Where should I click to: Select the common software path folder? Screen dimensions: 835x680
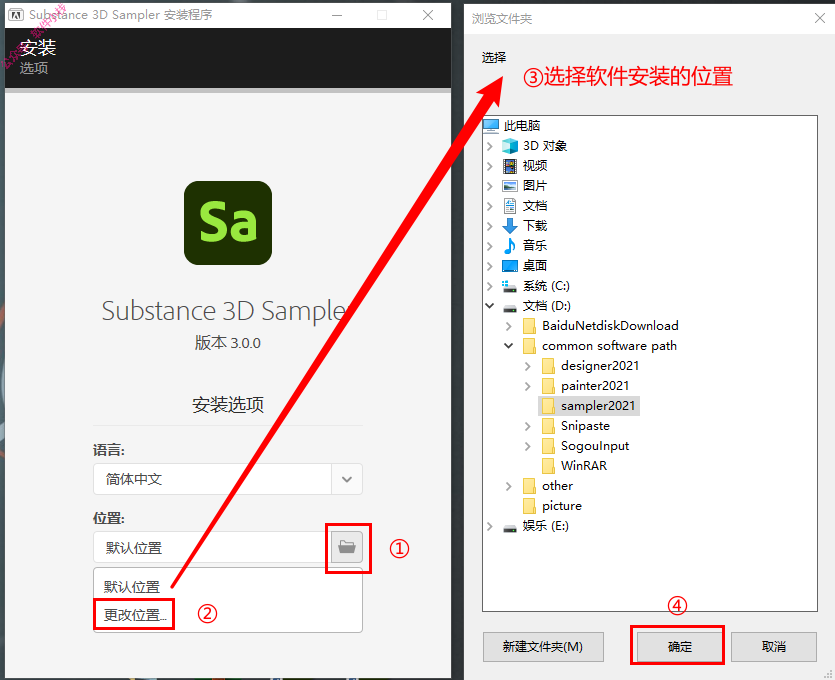(609, 346)
